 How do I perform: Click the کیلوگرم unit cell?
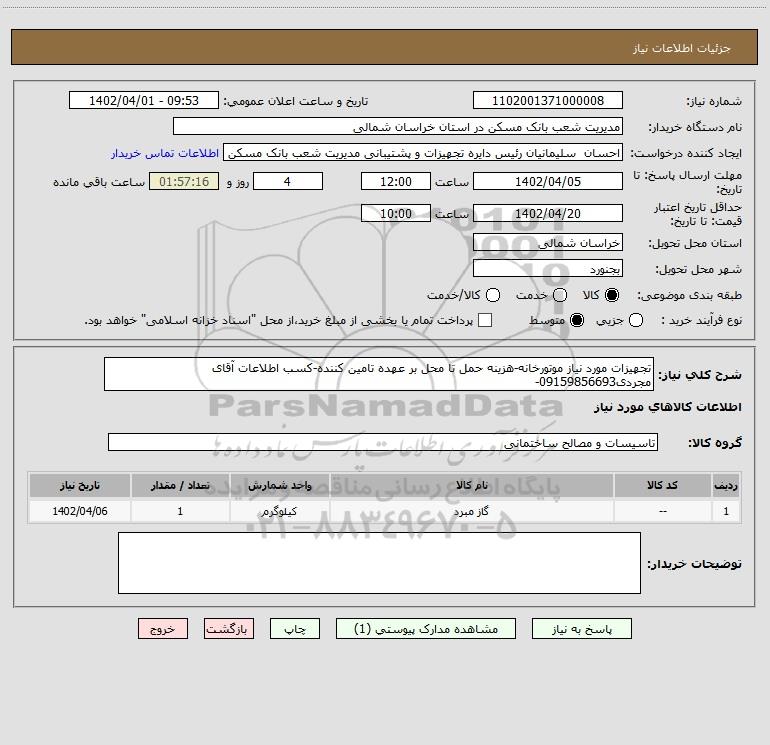click(280, 511)
